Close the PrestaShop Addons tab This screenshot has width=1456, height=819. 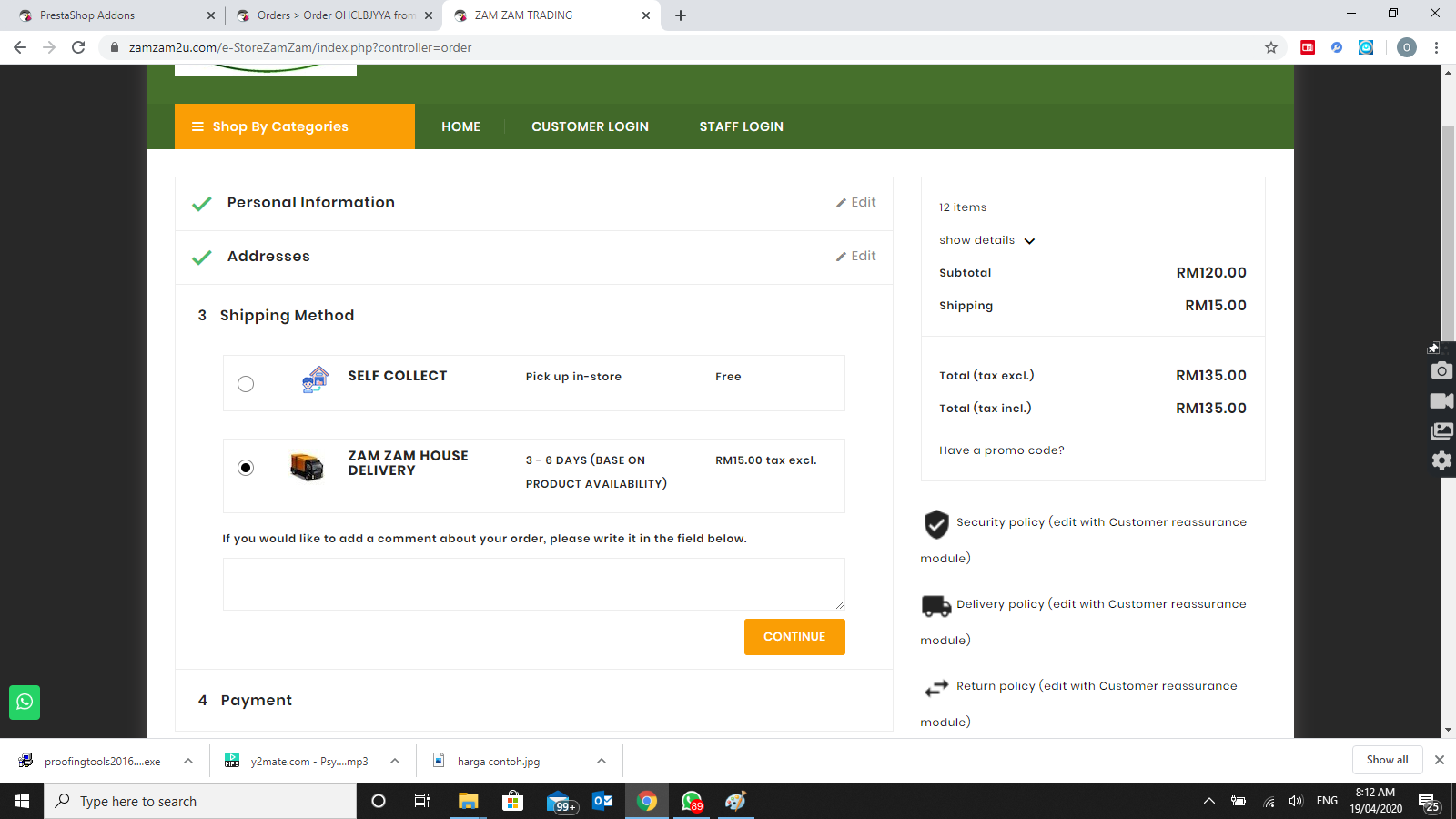[211, 15]
